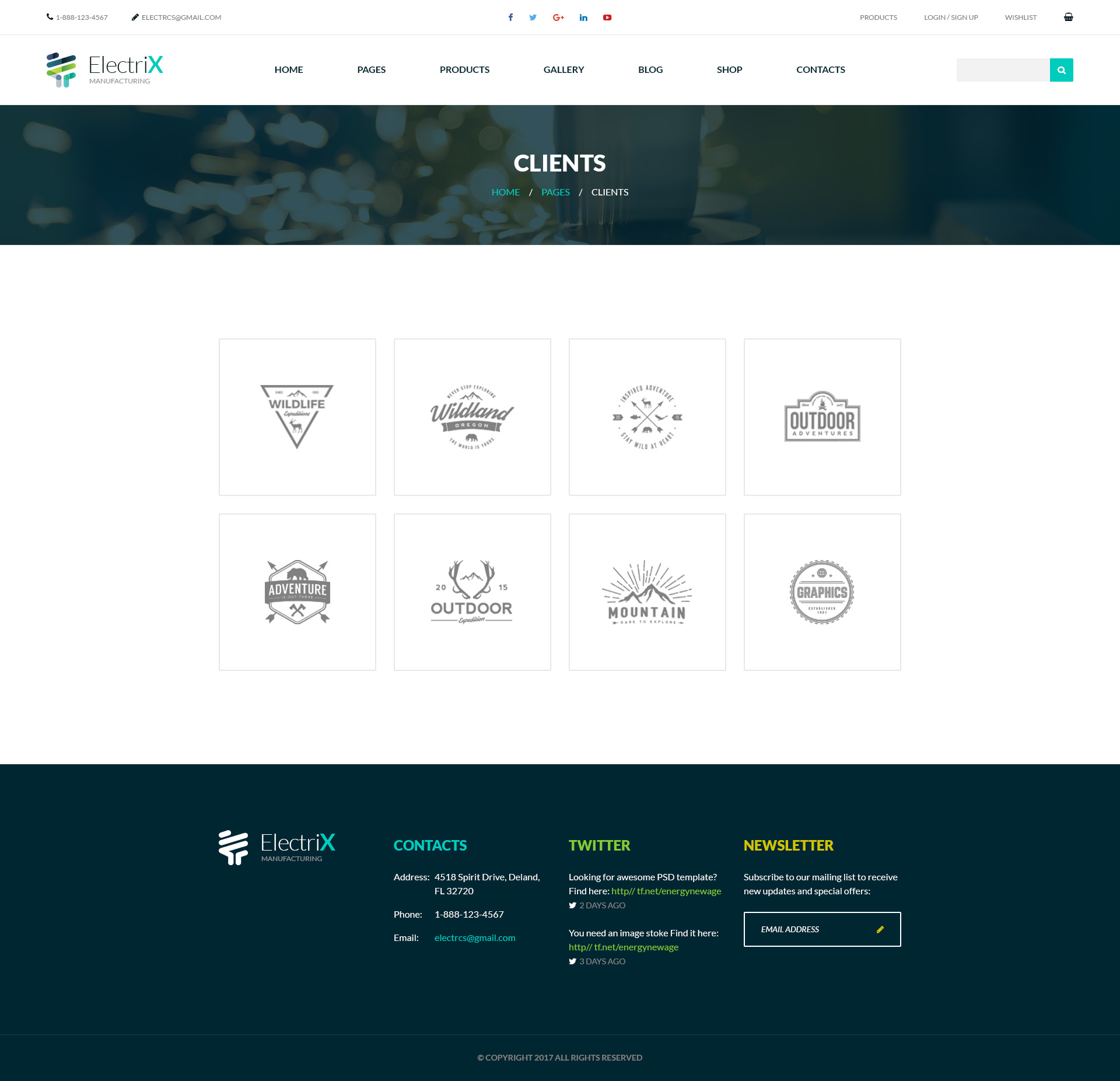
Task: Select the Wildlife Expeditions client logo
Action: 297,417
